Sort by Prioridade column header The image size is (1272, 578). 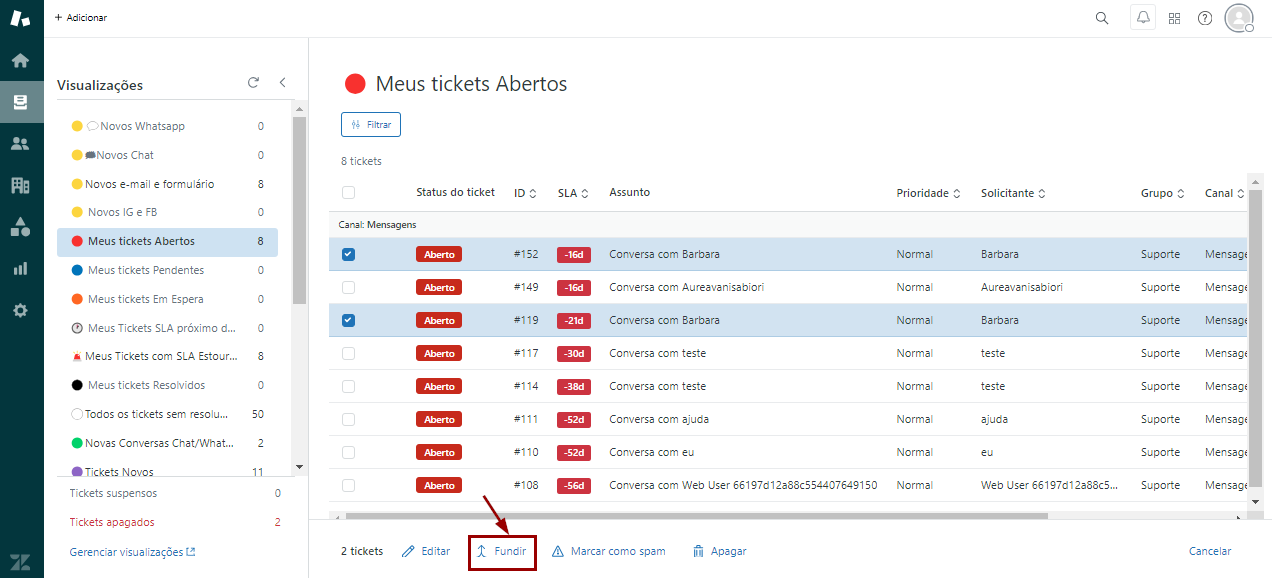pyautogui.click(x=929, y=193)
